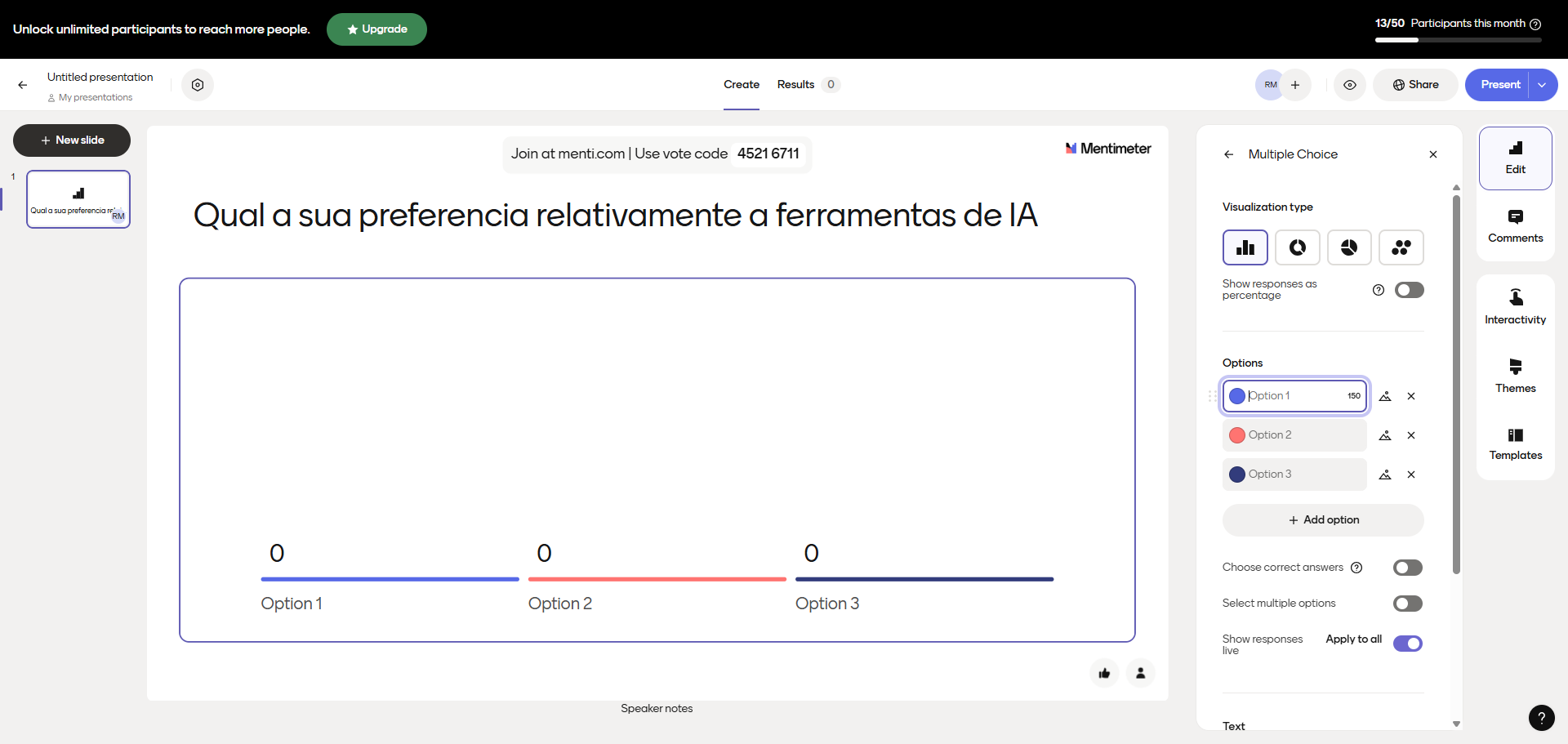
Task: Change the Option 3 navy color swatch
Action: click(x=1237, y=474)
